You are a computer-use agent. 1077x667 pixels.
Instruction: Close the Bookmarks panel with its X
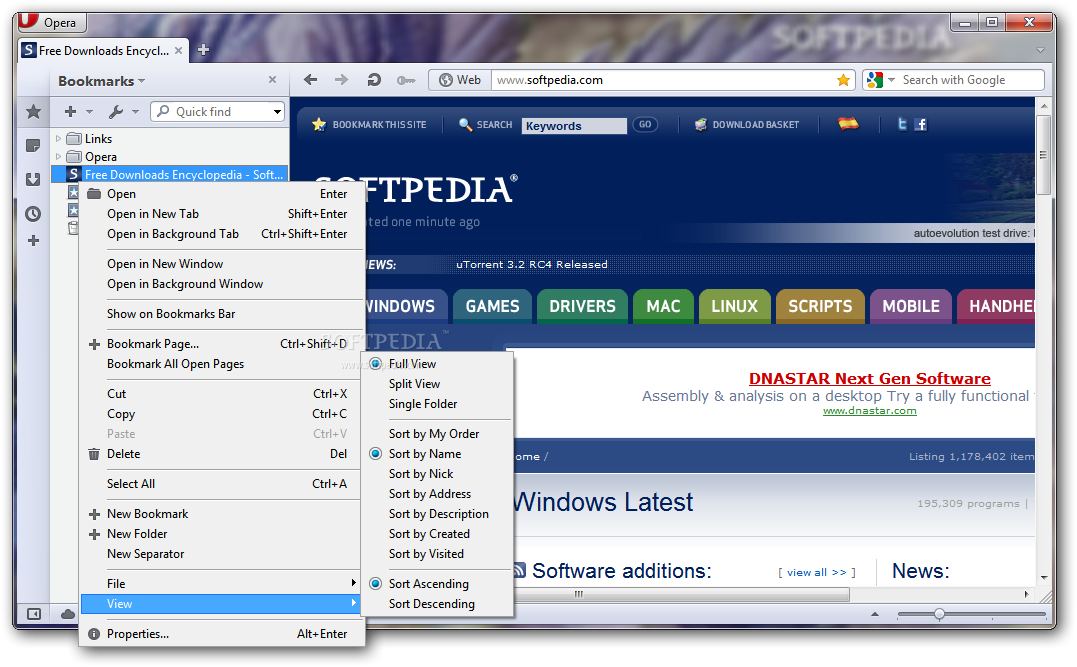273,80
